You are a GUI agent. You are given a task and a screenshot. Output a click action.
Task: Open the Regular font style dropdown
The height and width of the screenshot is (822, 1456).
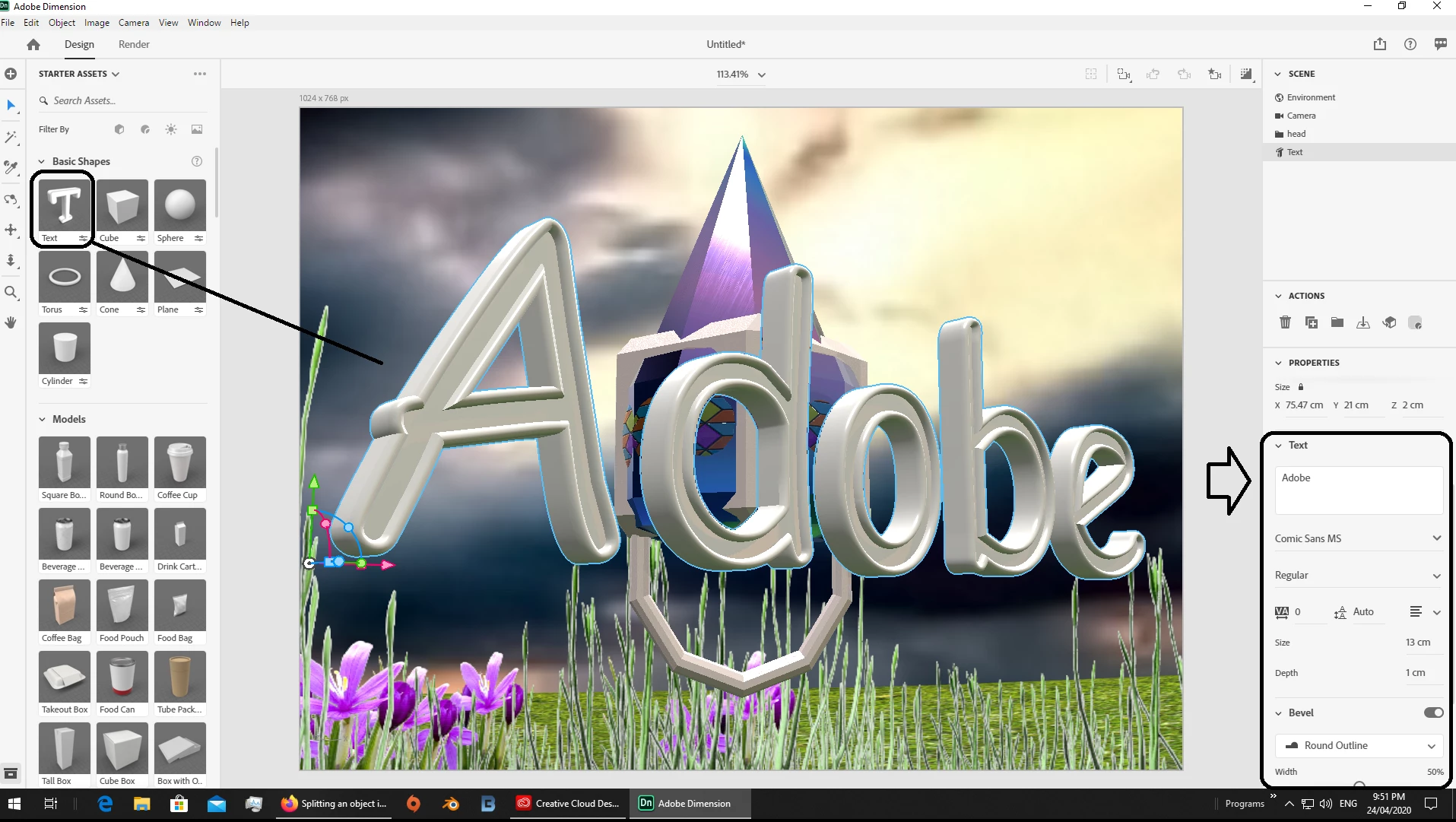(x=1359, y=576)
